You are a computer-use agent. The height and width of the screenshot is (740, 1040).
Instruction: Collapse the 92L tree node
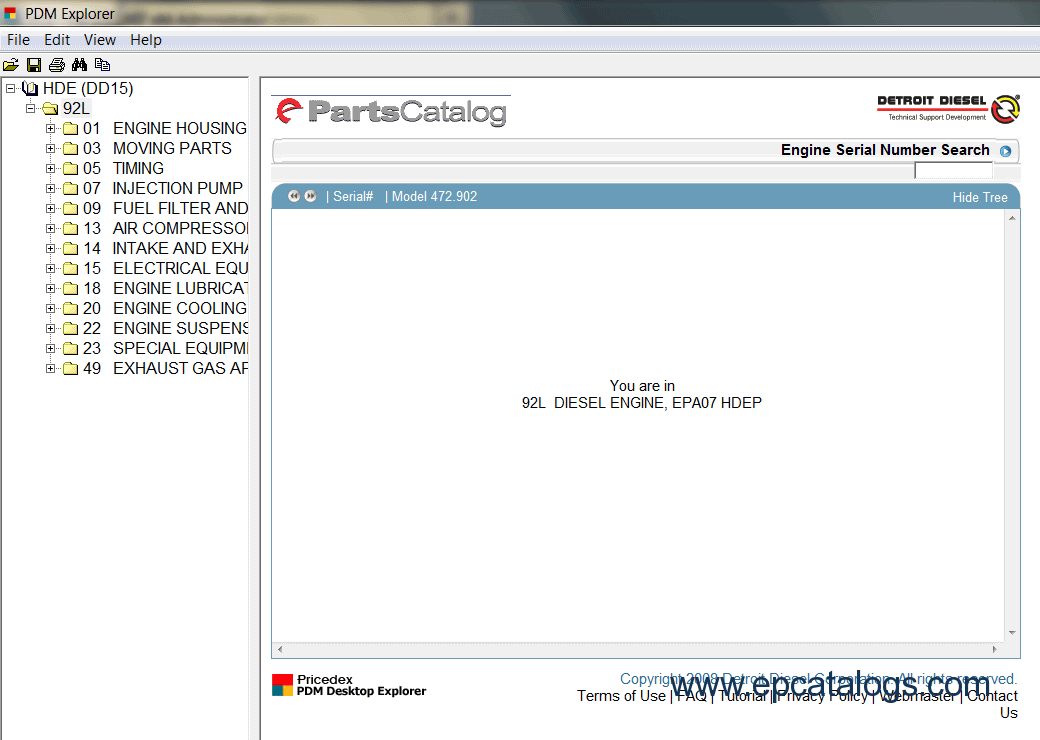click(x=31, y=108)
